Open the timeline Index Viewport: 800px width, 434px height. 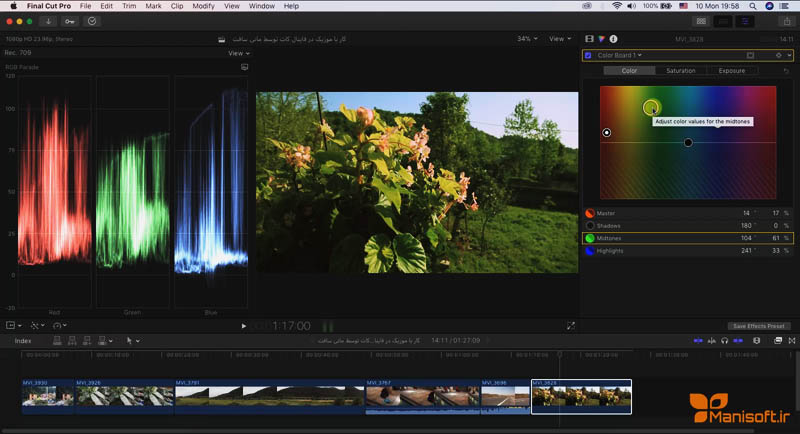23,341
